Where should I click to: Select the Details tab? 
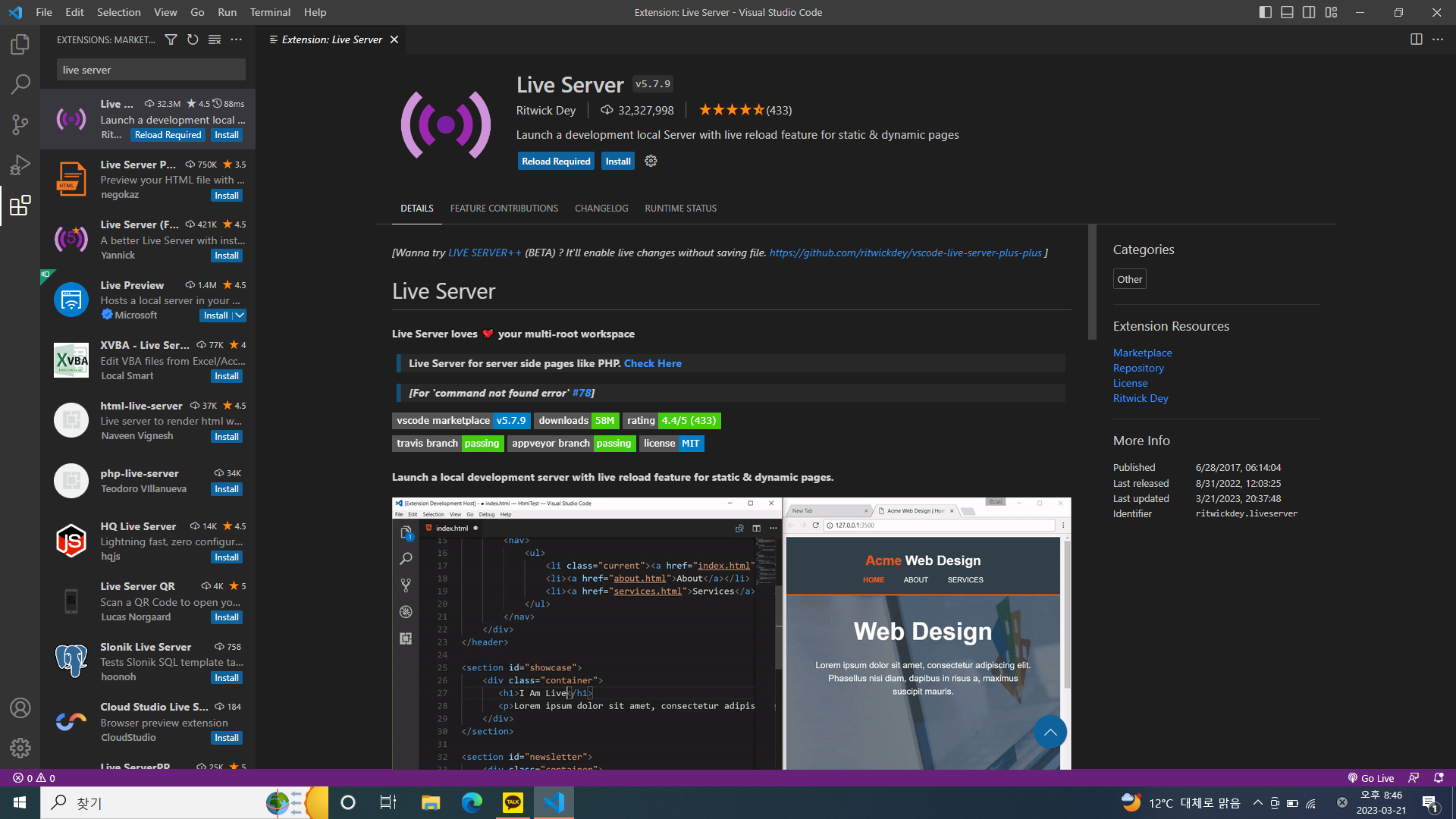click(417, 209)
